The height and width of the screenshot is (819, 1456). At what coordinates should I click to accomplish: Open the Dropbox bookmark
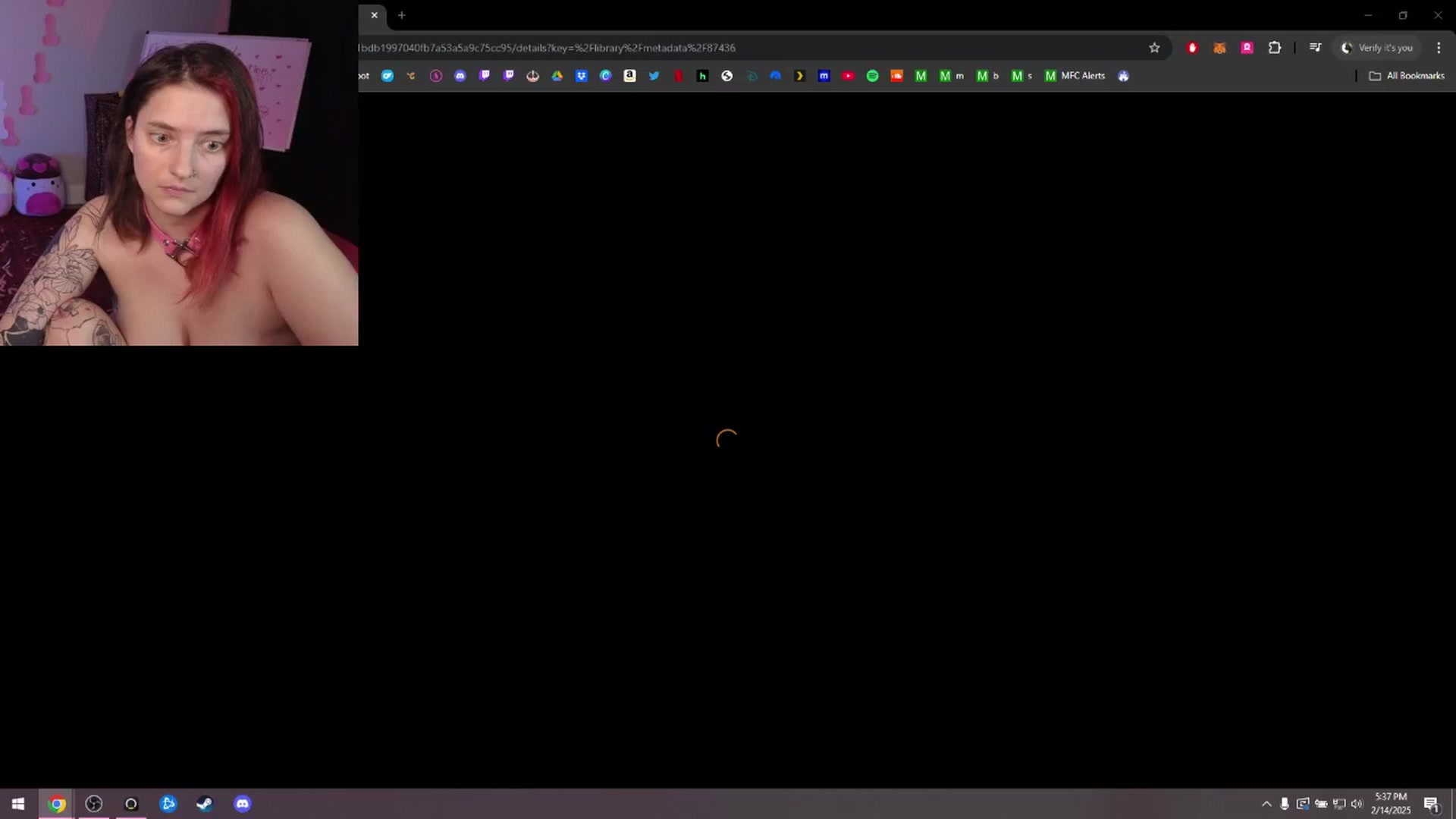click(x=581, y=76)
